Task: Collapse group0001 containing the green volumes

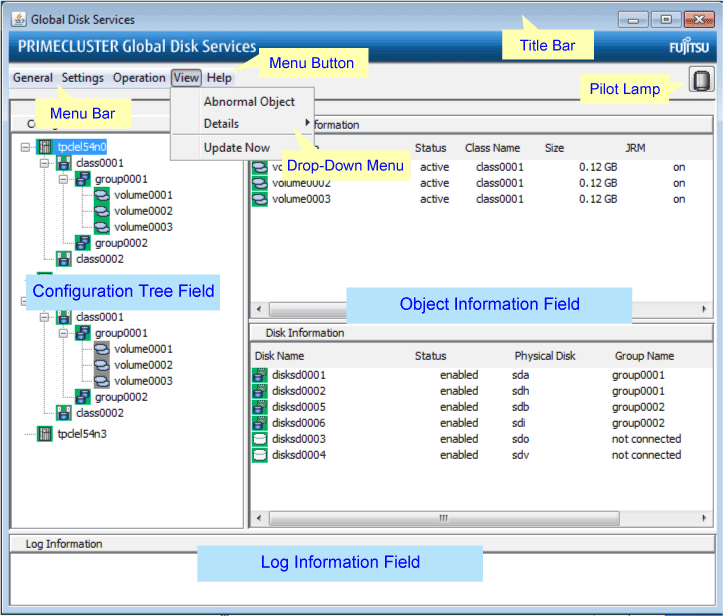Action: 63,179
